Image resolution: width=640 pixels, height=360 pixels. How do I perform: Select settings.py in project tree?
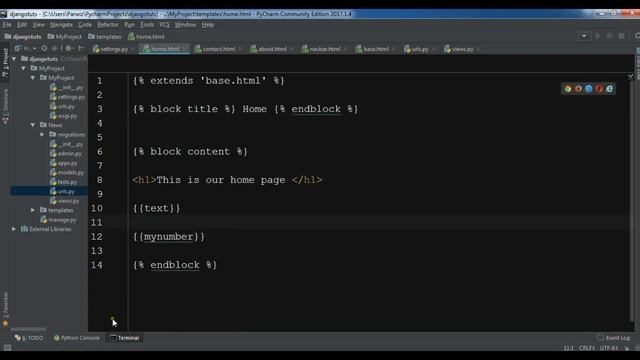[x=67, y=97]
